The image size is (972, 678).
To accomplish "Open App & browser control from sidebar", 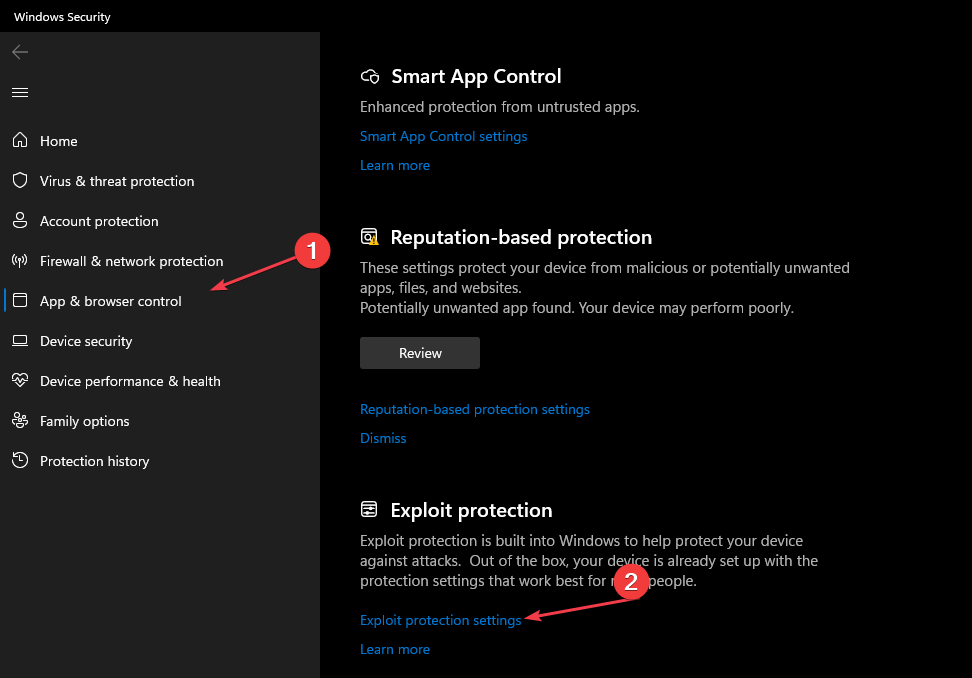I will pos(110,301).
